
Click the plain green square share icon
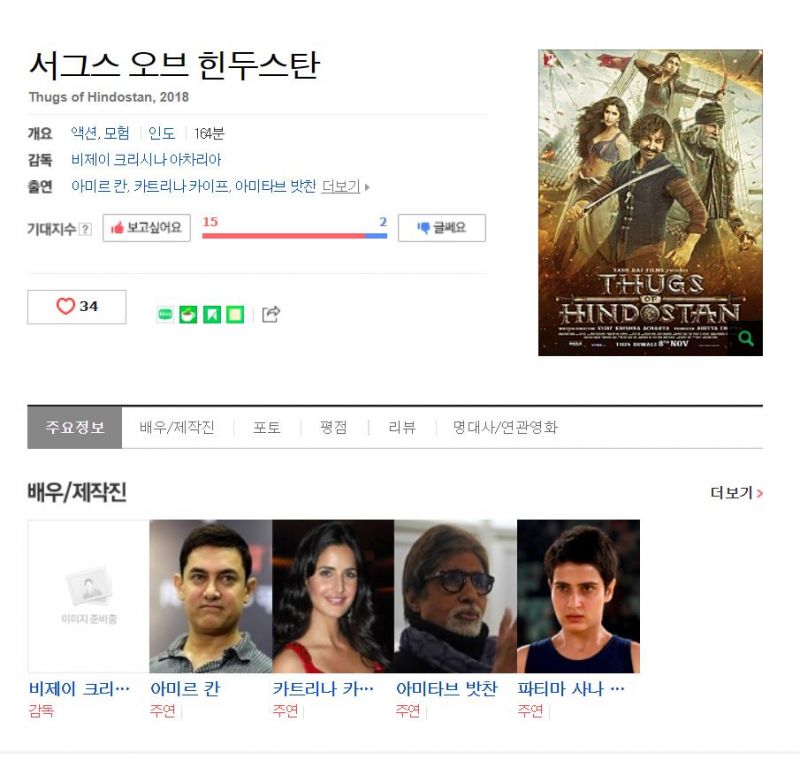pos(235,314)
